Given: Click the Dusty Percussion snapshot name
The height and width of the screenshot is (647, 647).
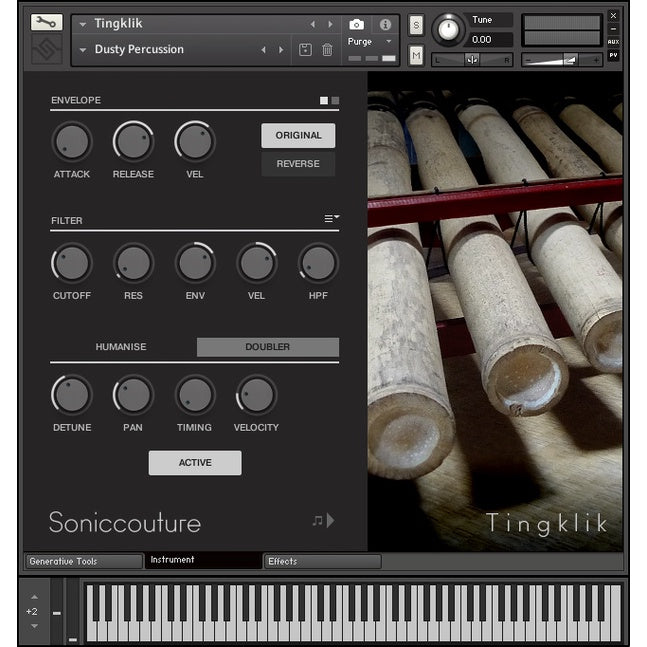Looking at the screenshot, I should point(139,49).
